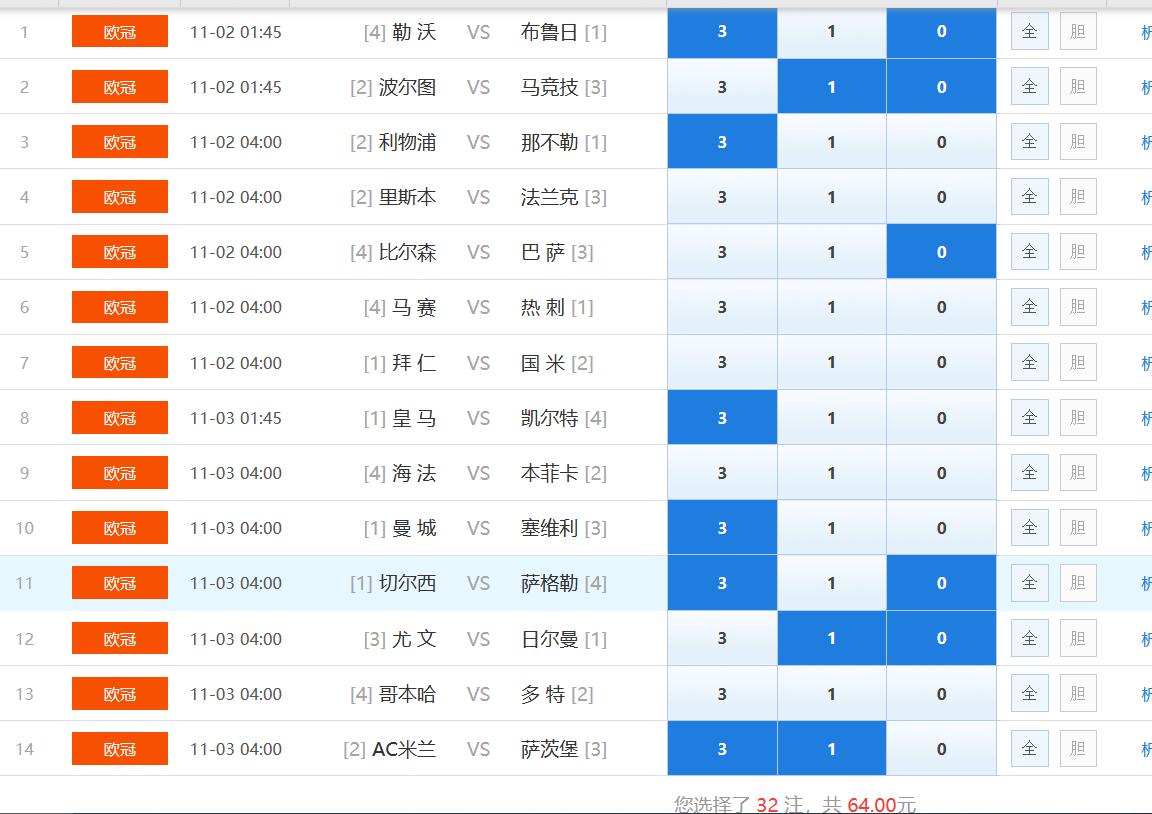Open 析 analysis for the first match
The width and height of the screenshot is (1152, 814).
[x=1145, y=31]
